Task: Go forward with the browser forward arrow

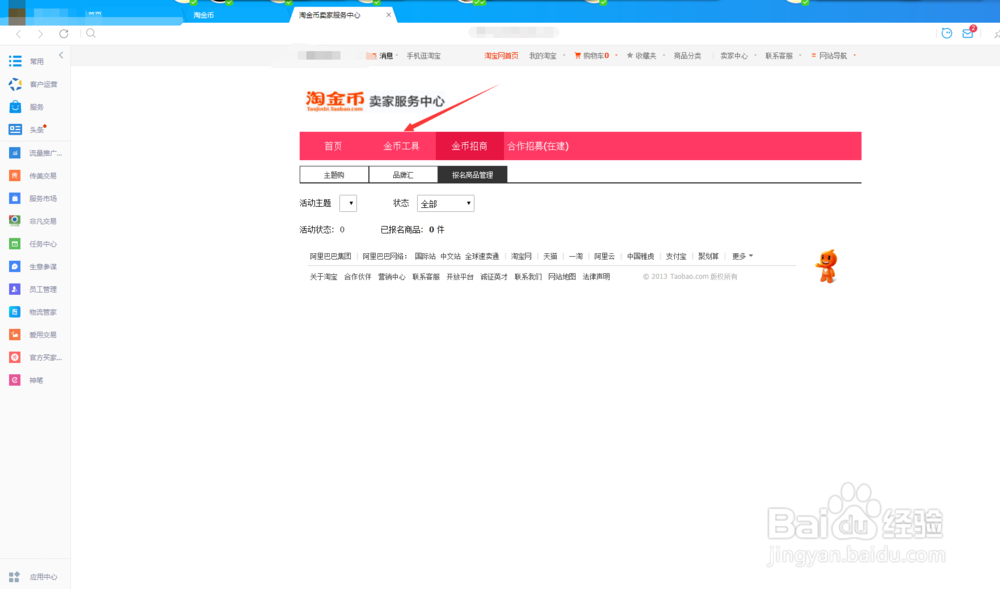Action: coord(40,34)
